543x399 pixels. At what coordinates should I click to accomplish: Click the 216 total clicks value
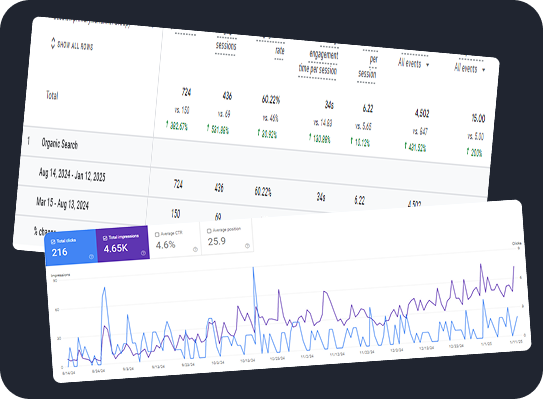click(60, 252)
